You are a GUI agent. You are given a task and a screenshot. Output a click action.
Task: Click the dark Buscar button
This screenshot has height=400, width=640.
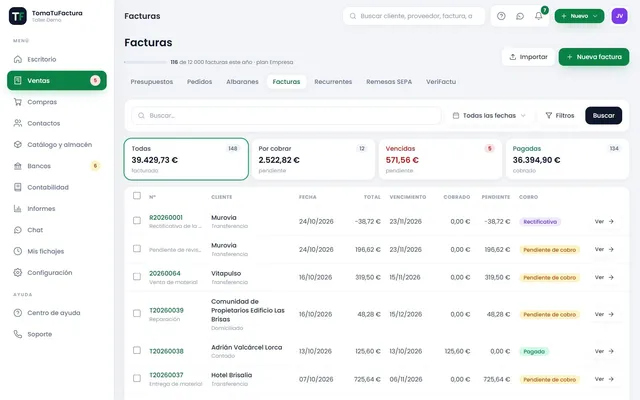click(x=604, y=116)
